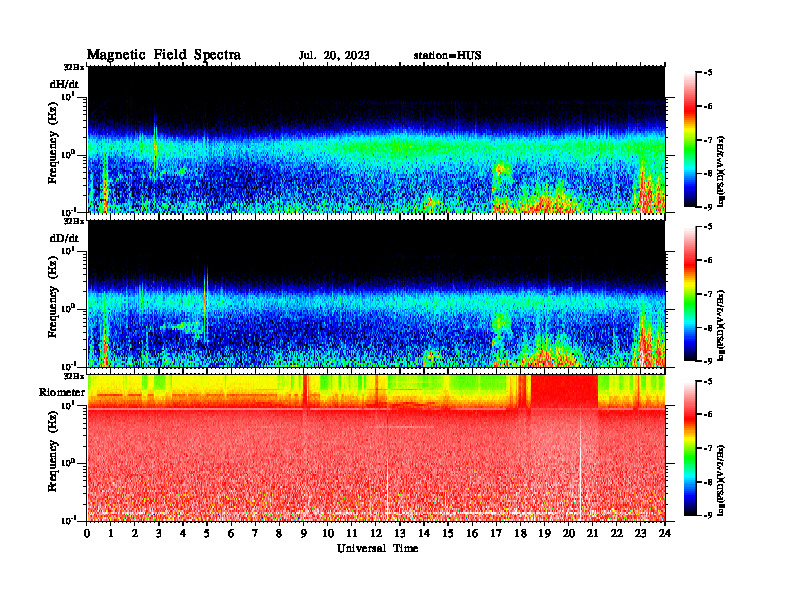Click the 10^1 frequency tick of the Riometer panel
Image resolution: width=792 pixels, height=612 pixels.
(x=67, y=404)
